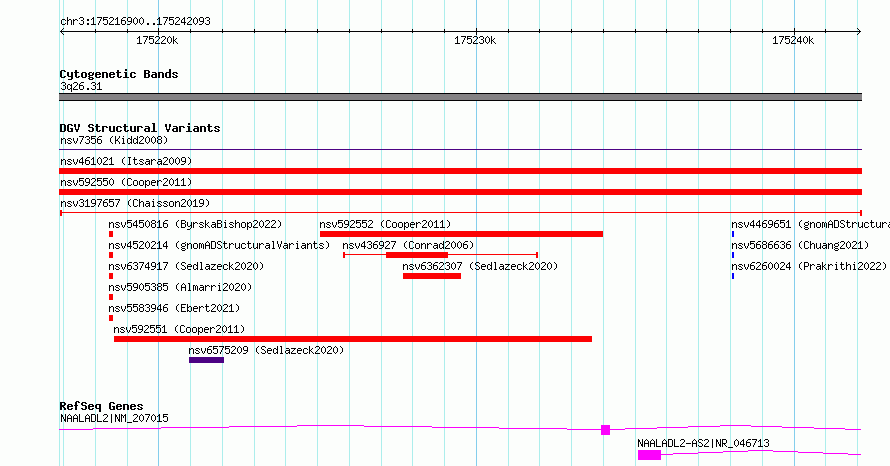890x466 pixels.
Task: Click the 175230k ruler tick label
Action: [475, 40]
